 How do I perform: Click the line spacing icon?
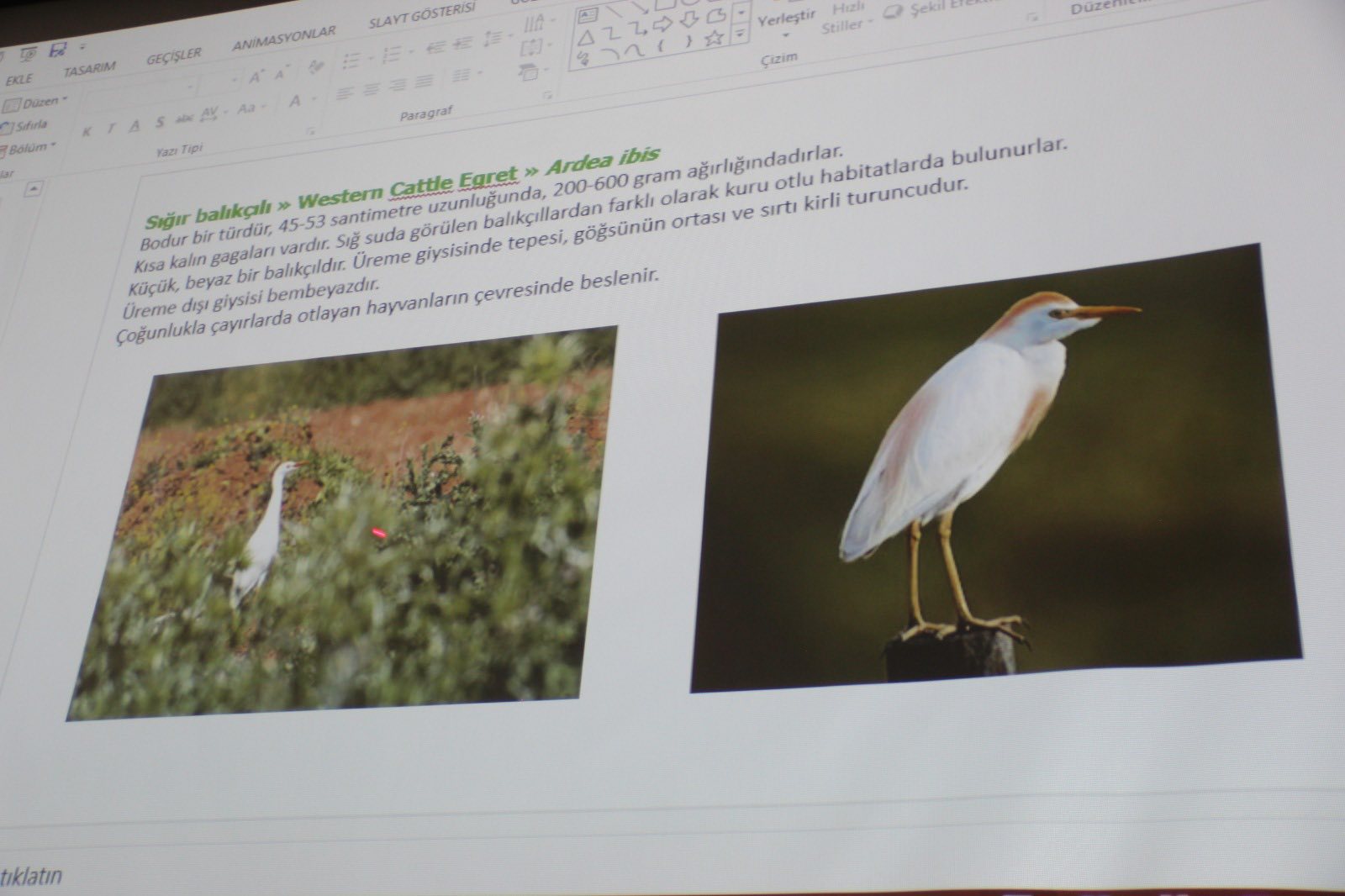click(x=494, y=38)
